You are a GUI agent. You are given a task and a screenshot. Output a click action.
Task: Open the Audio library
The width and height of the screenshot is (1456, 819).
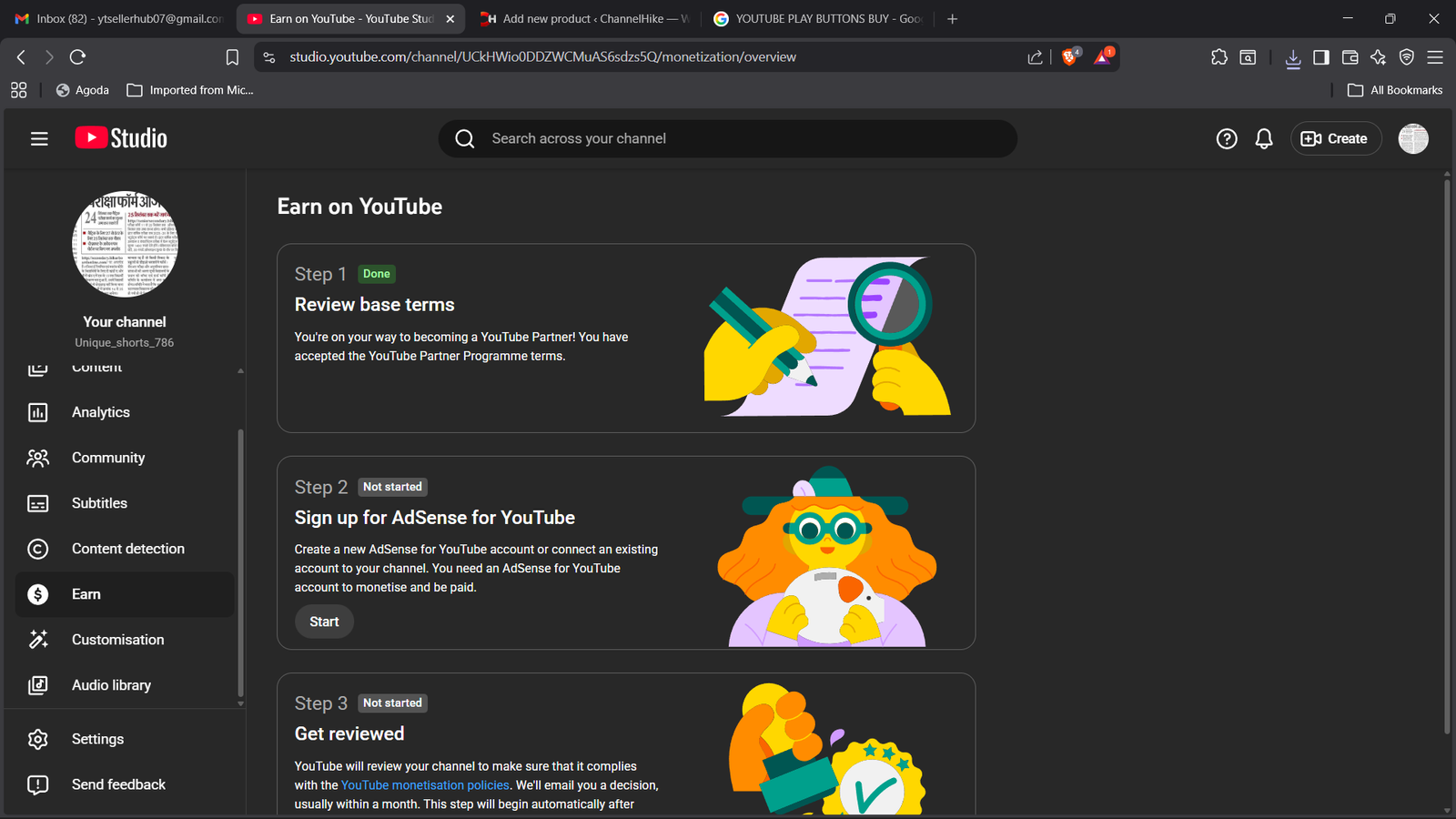(x=111, y=685)
